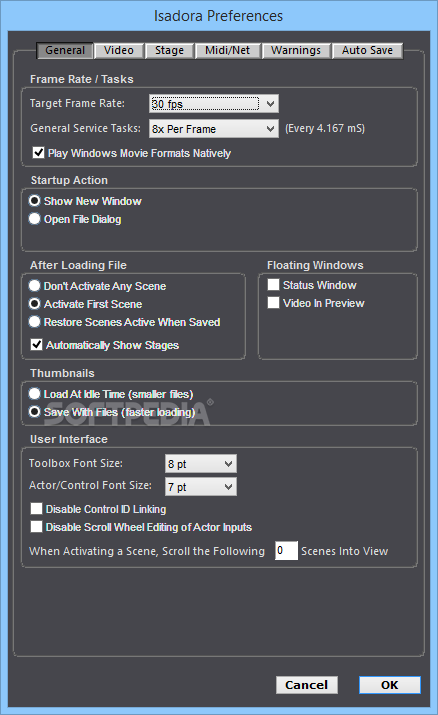The image size is (438, 715).
Task: Open the Target Frame Rate dropdown
Action: [x=214, y=104]
